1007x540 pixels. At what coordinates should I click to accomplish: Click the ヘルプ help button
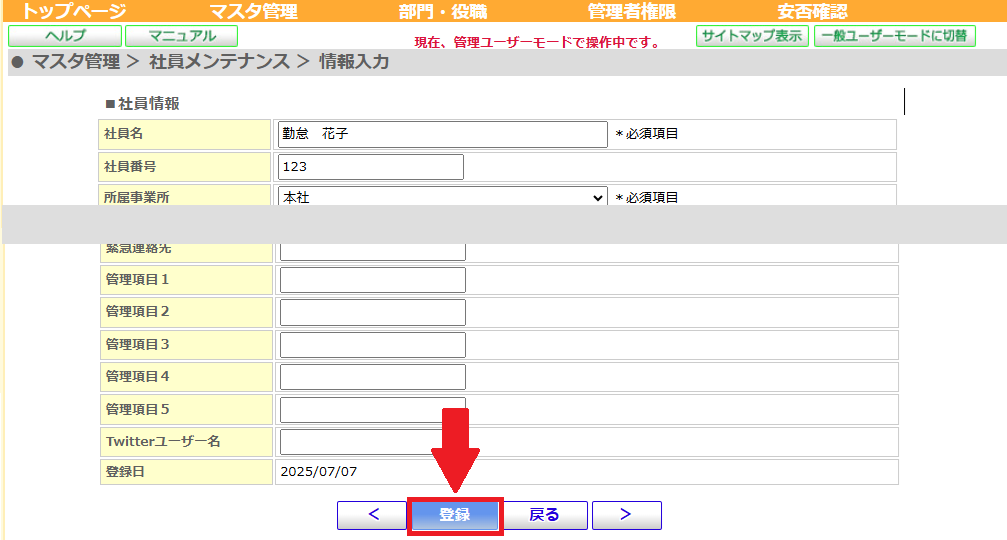click(x=65, y=36)
